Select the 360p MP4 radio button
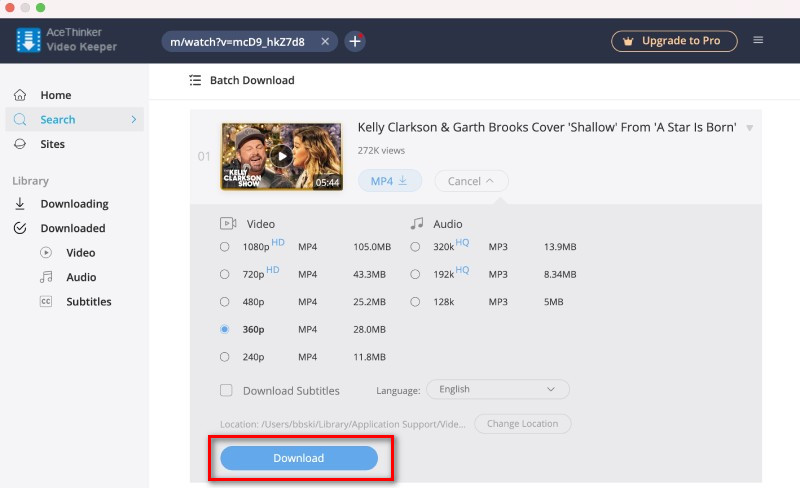This screenshot has height=488, width=800. (224, 329)
